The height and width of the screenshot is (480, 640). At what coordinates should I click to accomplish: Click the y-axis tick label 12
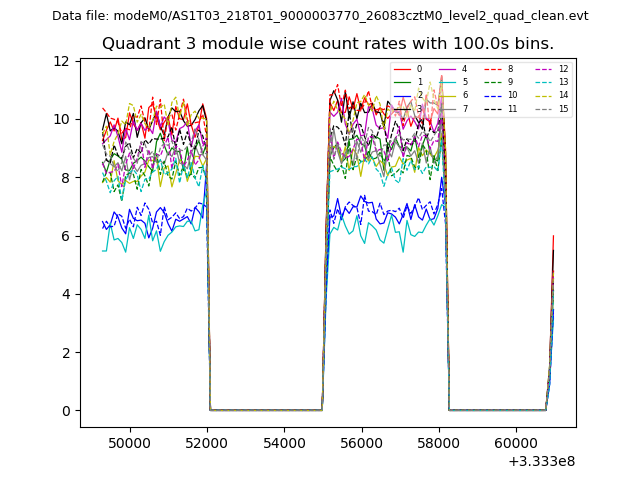61,61
